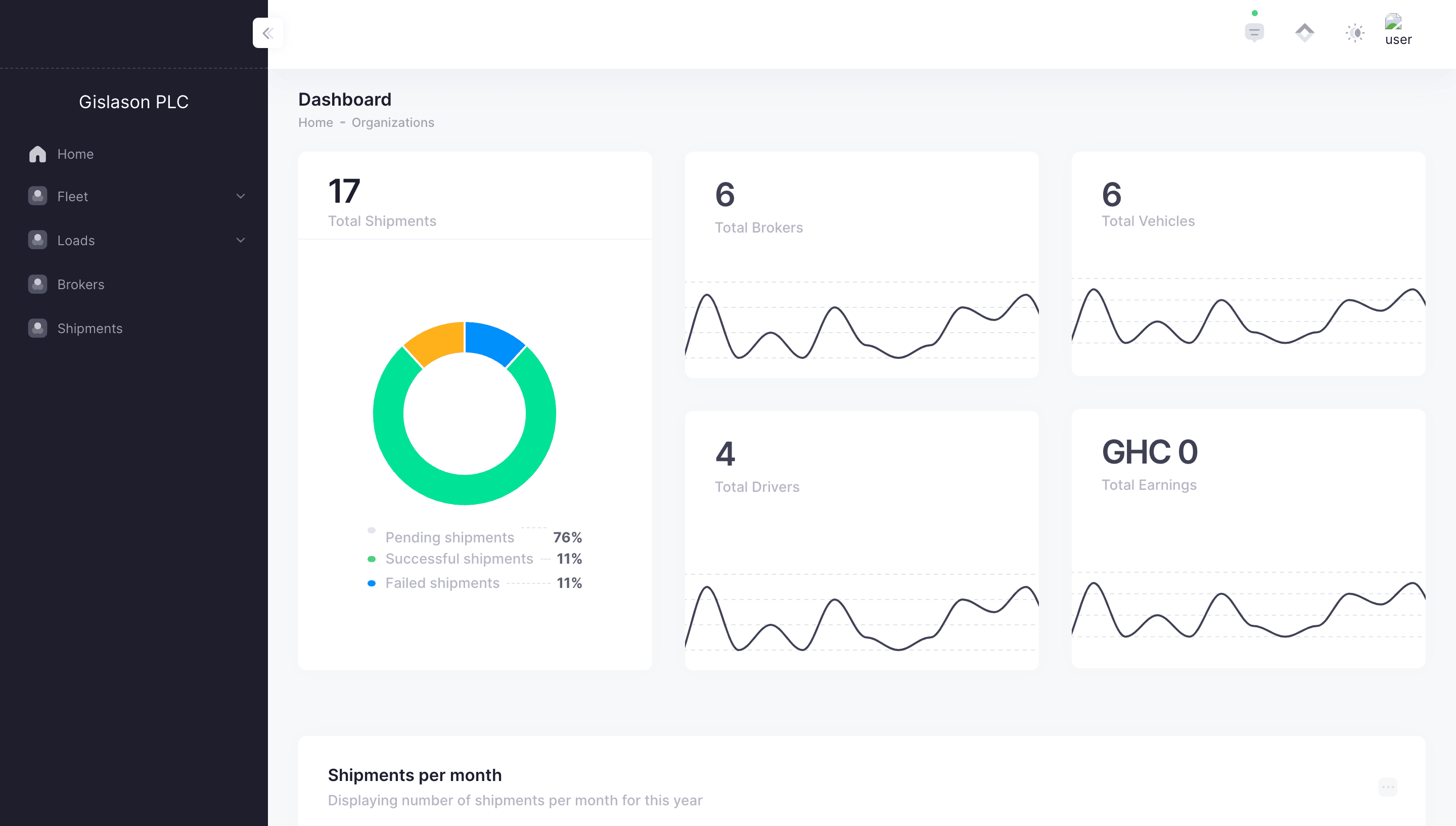This screenshot has height=826, width=1456.
Task: Click the 'Failed shipments' legend label
Action: tap(442, 583)
